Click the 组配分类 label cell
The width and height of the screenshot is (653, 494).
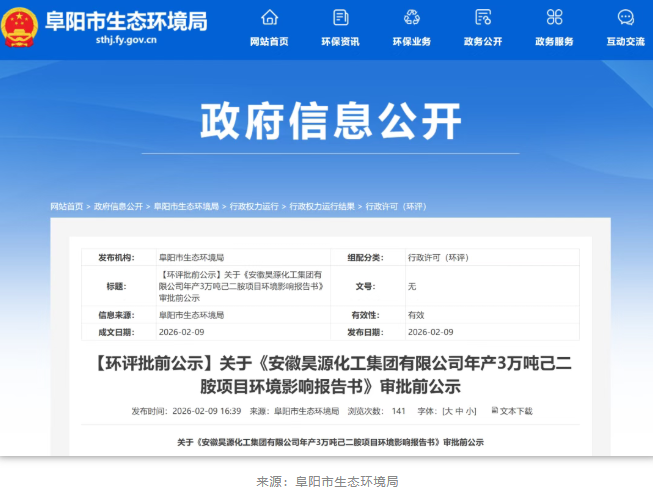366,258
